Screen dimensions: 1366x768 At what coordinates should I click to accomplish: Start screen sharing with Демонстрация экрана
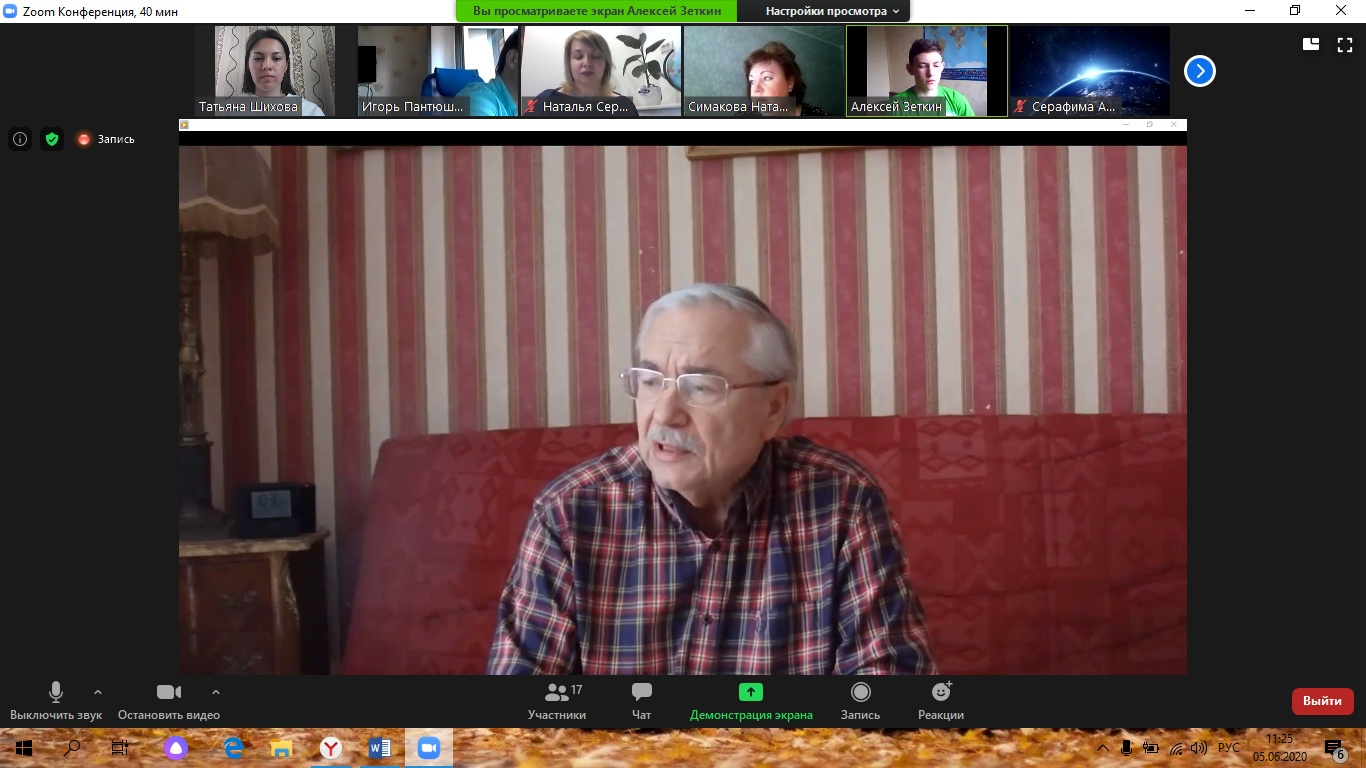[750, 700]
